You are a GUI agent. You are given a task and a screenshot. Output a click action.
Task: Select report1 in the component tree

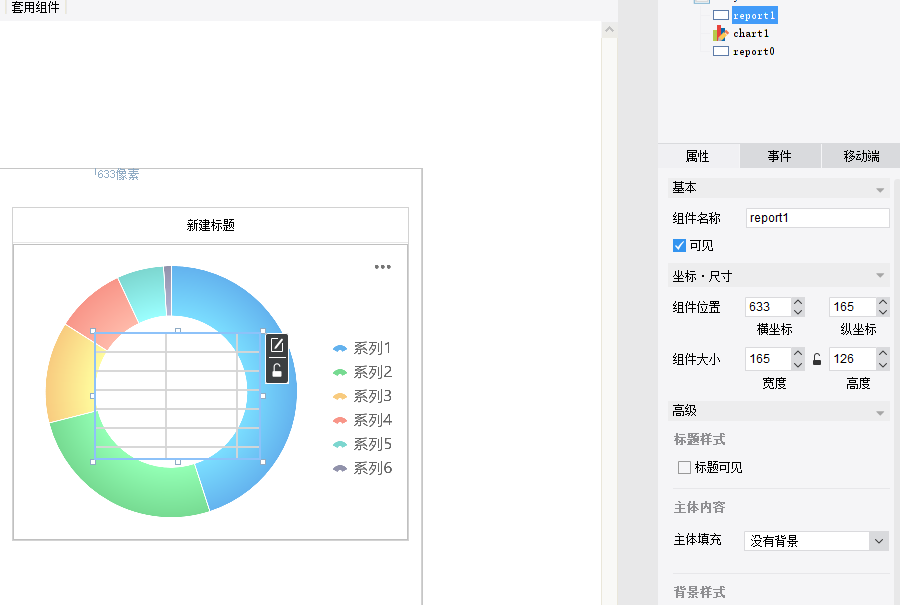click(x=753, y=15)
